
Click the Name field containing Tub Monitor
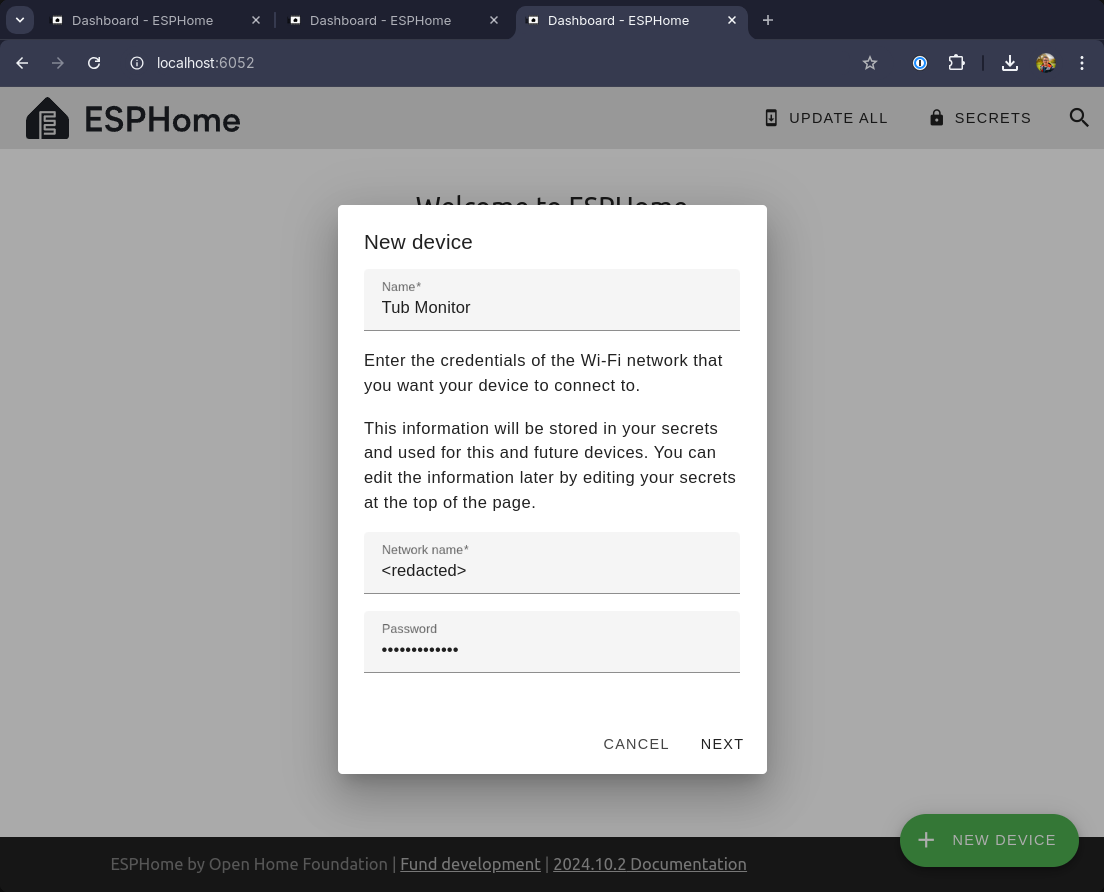[551, 307]
